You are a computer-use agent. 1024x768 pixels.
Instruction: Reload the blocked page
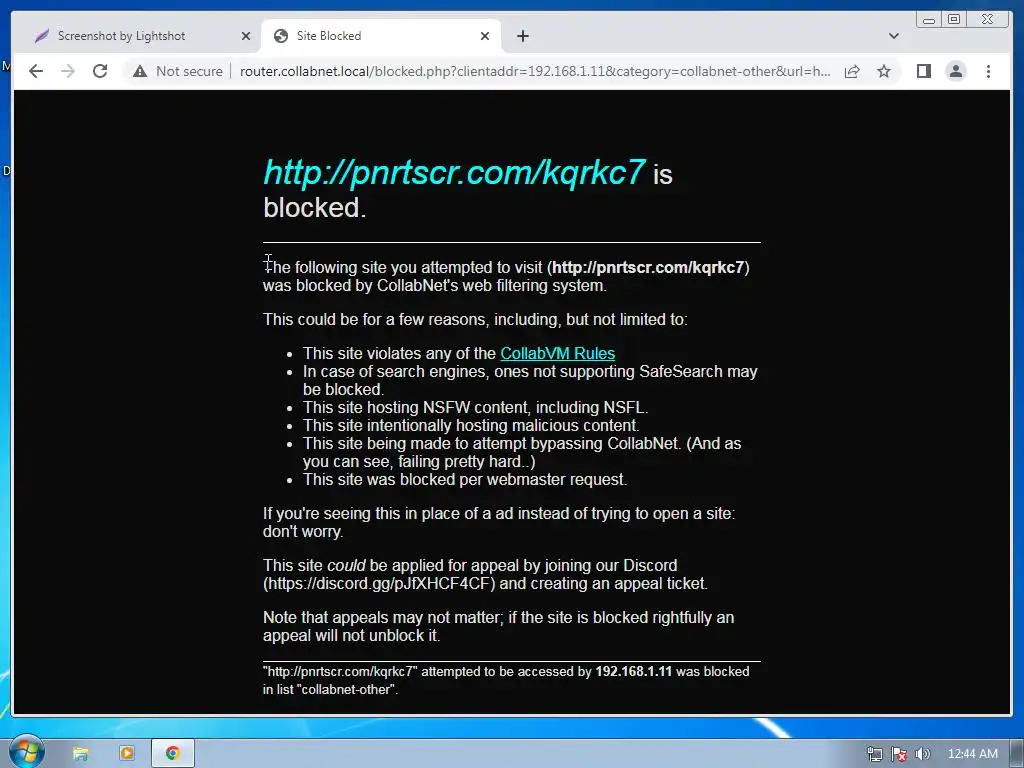100,71
